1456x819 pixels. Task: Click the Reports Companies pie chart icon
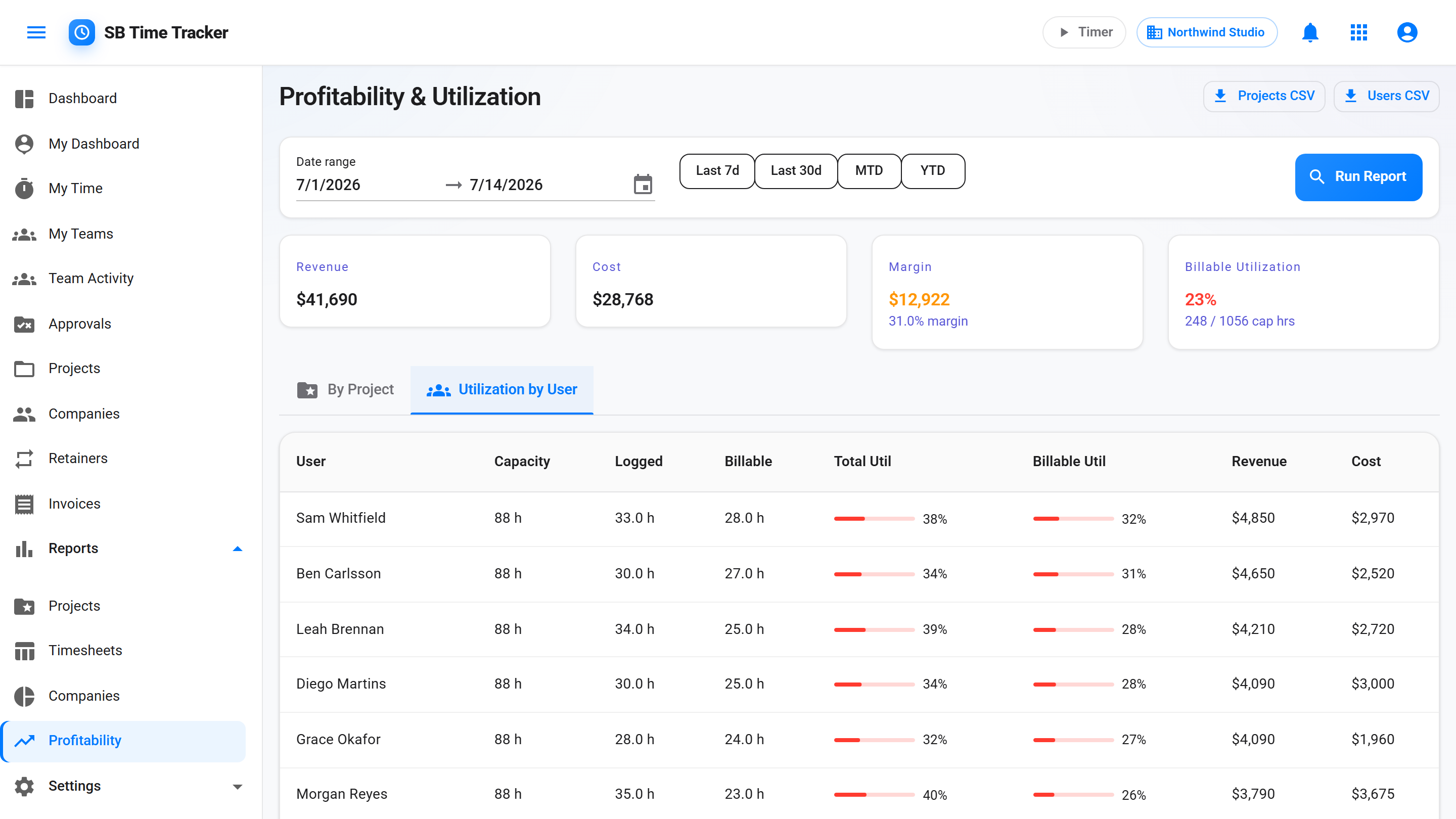(x=24, y=696)
